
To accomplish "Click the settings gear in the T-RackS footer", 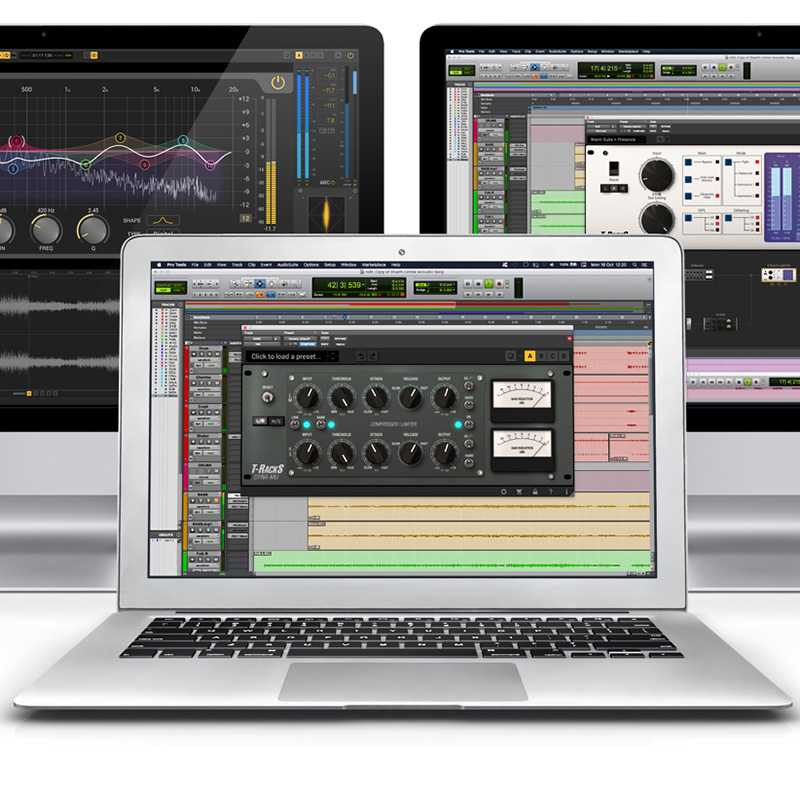I will (x=504, y=492).
